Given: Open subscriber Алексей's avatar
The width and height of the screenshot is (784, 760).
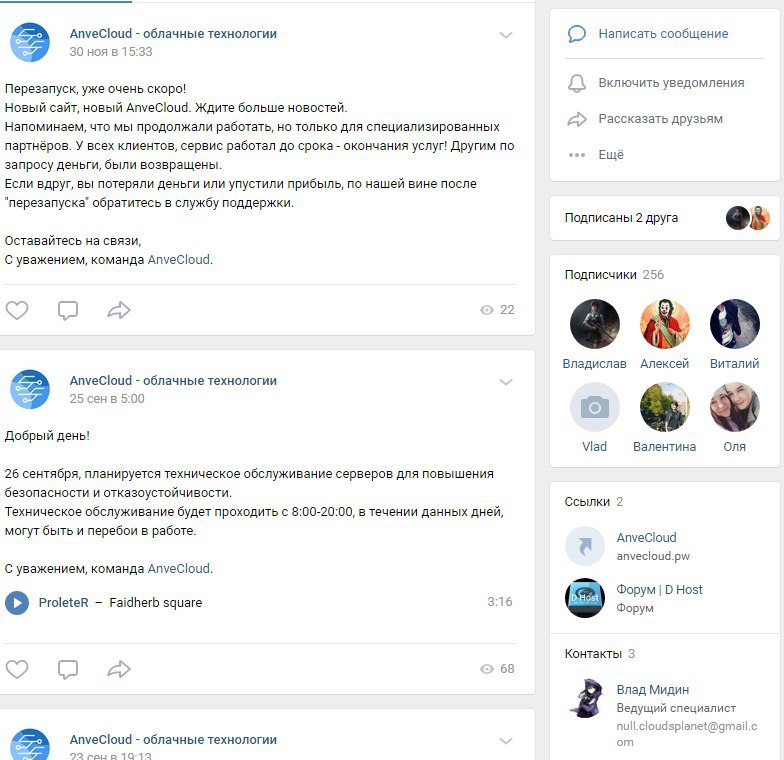Looking at the screenshot, I should (x=664, y=324).
